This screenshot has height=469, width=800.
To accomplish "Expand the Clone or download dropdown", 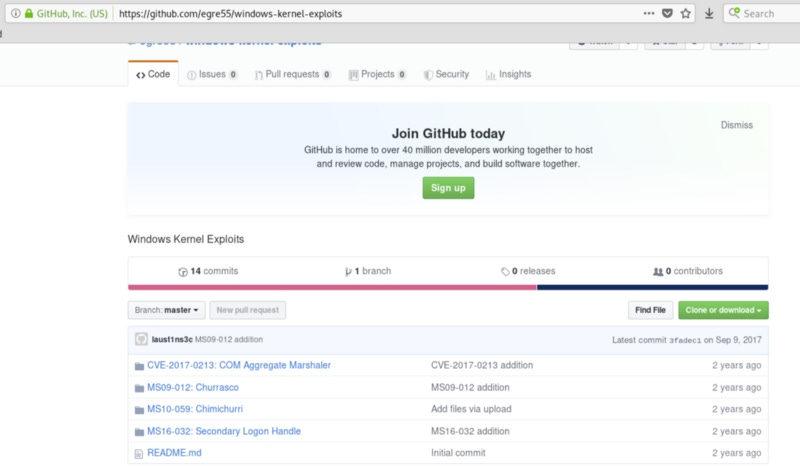I will click(x=723, y=310).
